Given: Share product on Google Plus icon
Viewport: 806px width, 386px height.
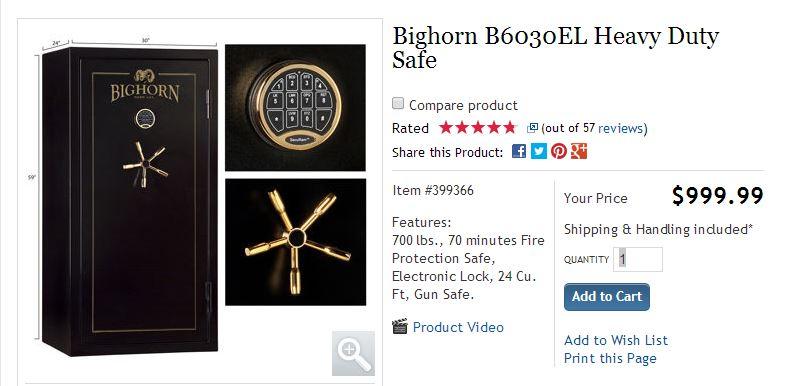Looking at the screenshot, I should [x=579, y=151].
